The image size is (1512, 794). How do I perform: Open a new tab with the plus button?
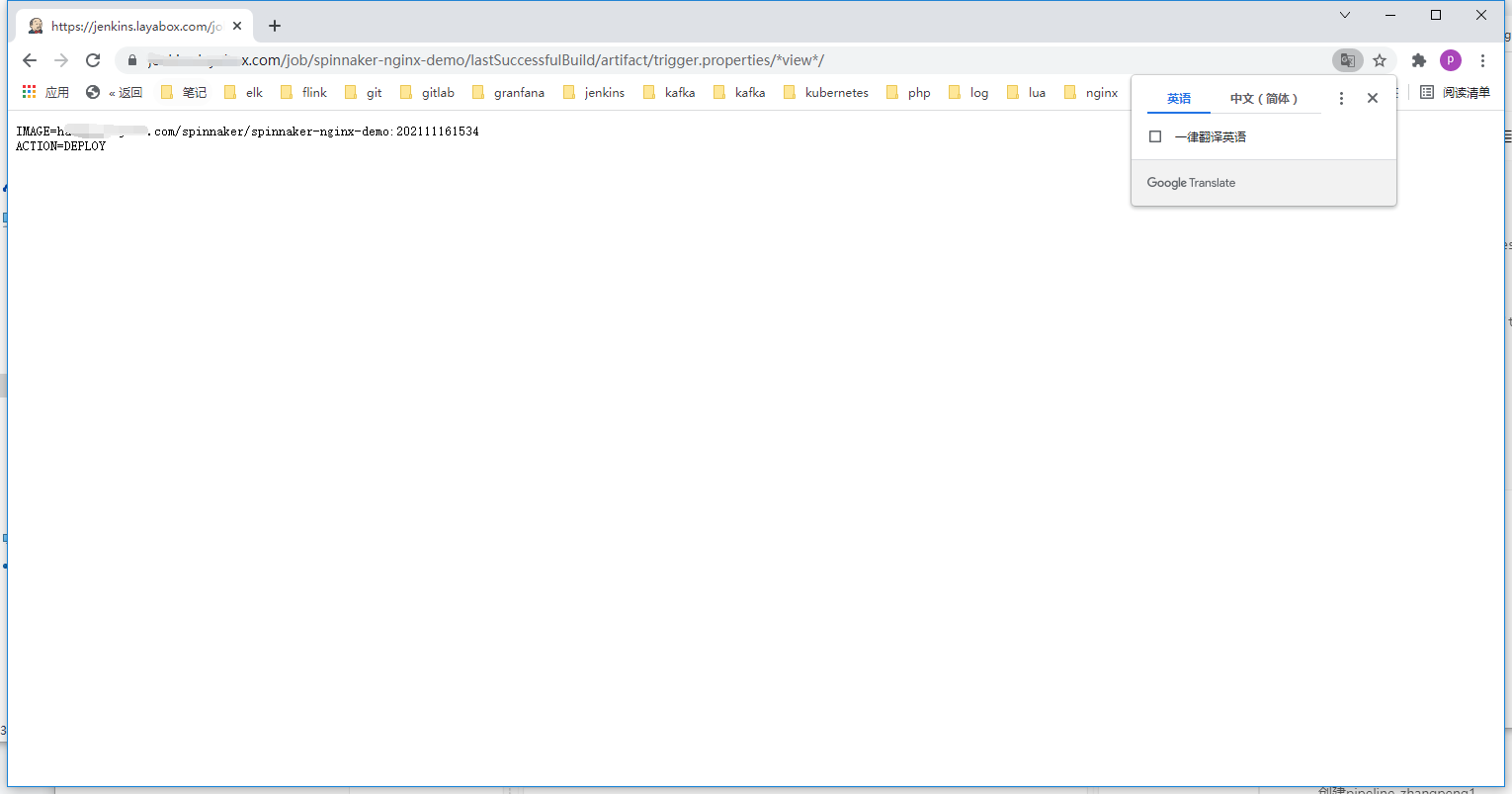(275, 26)
